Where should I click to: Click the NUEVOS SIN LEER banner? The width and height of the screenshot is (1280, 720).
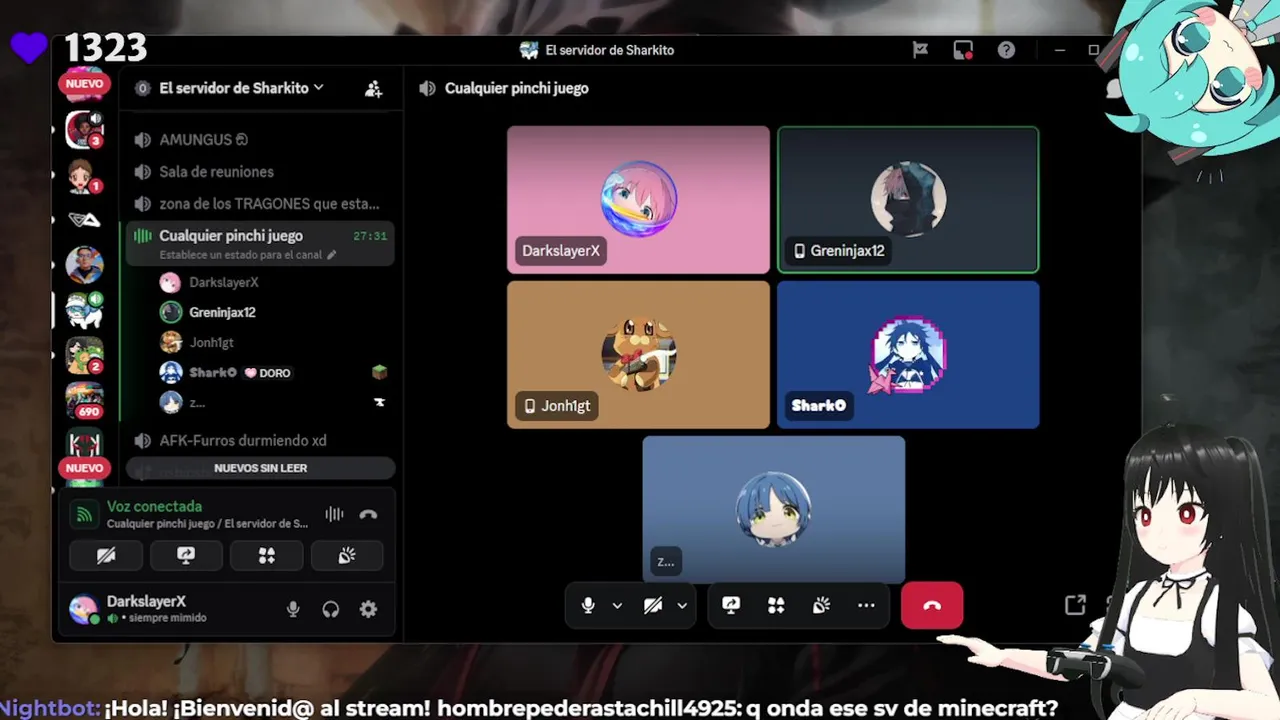pyautogui.click(x=260, y=468)
